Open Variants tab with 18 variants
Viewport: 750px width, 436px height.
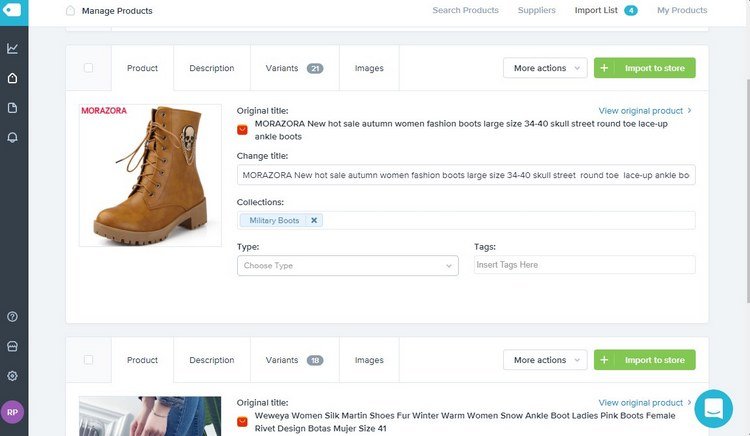point(295,360)
